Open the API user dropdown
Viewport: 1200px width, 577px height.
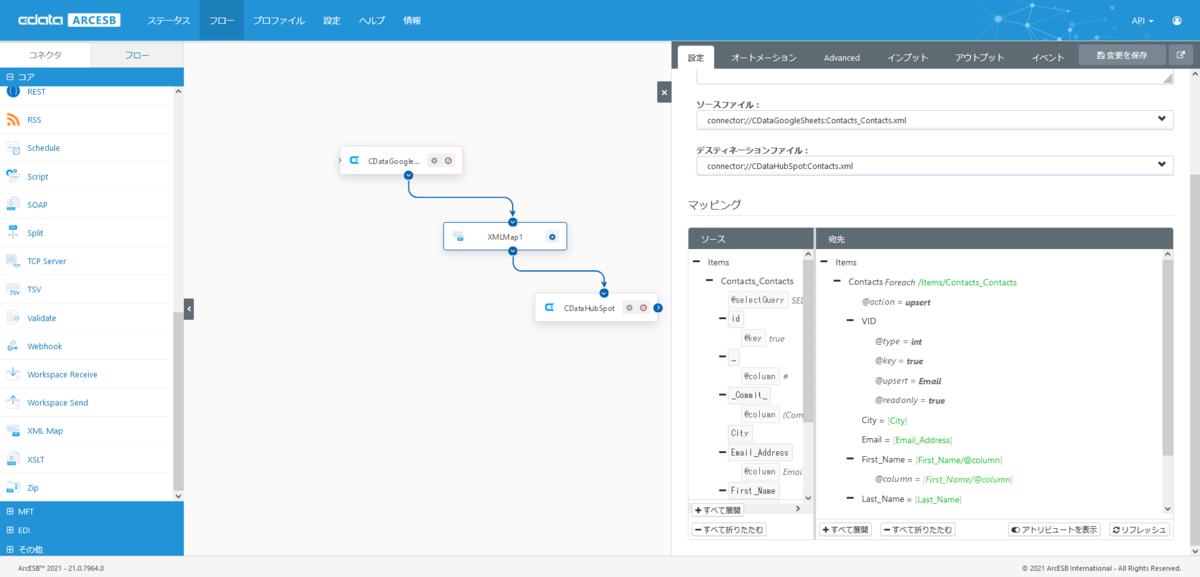[x=1143, y=20]
